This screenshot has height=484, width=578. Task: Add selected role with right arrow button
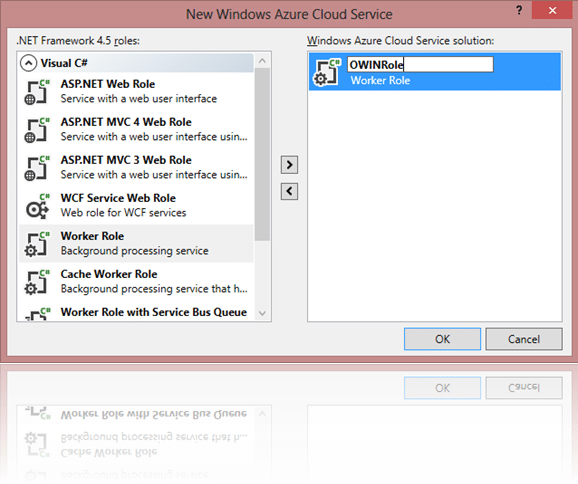coord(289,165)
